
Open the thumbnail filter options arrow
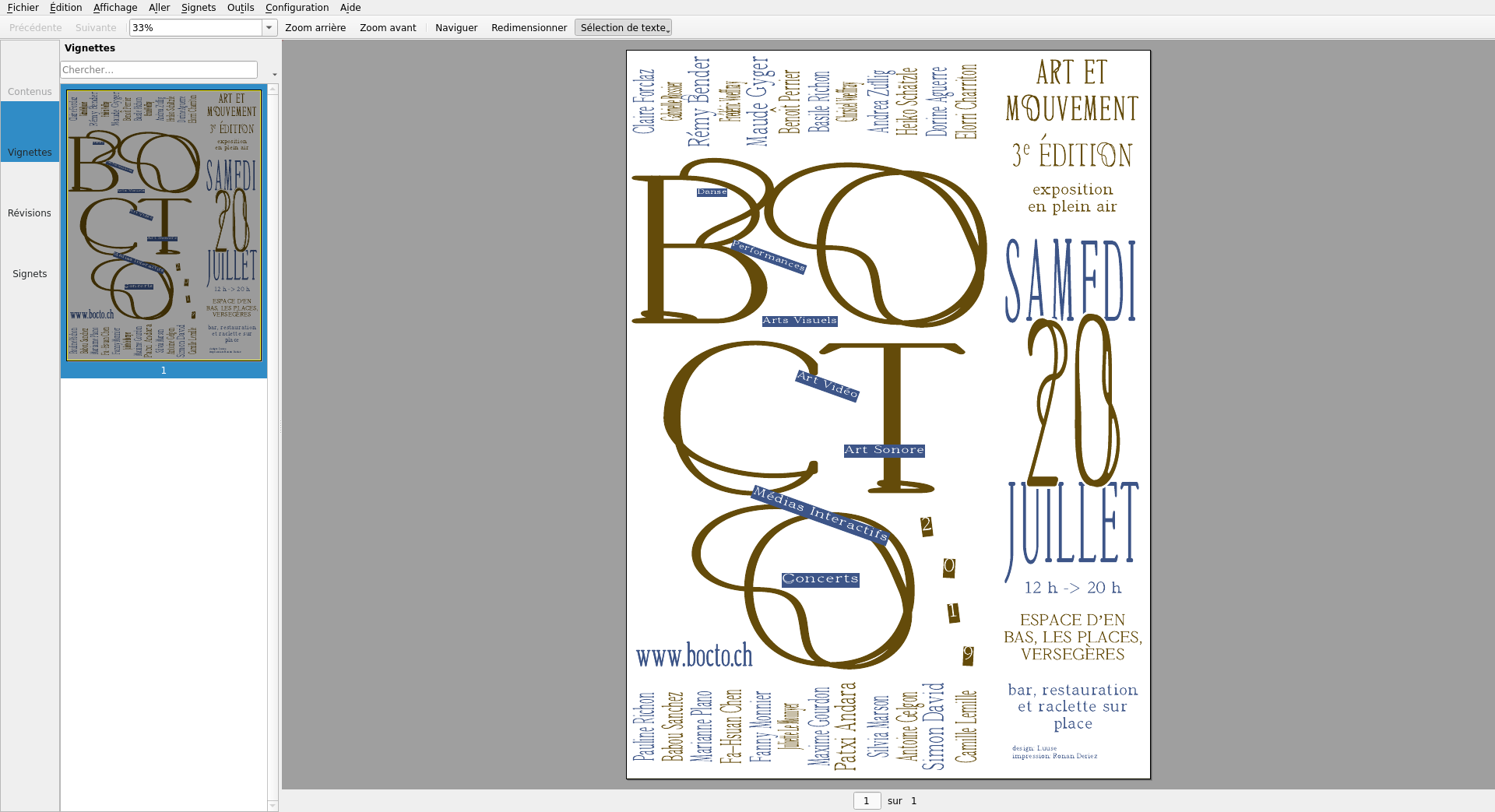point(274,74)
